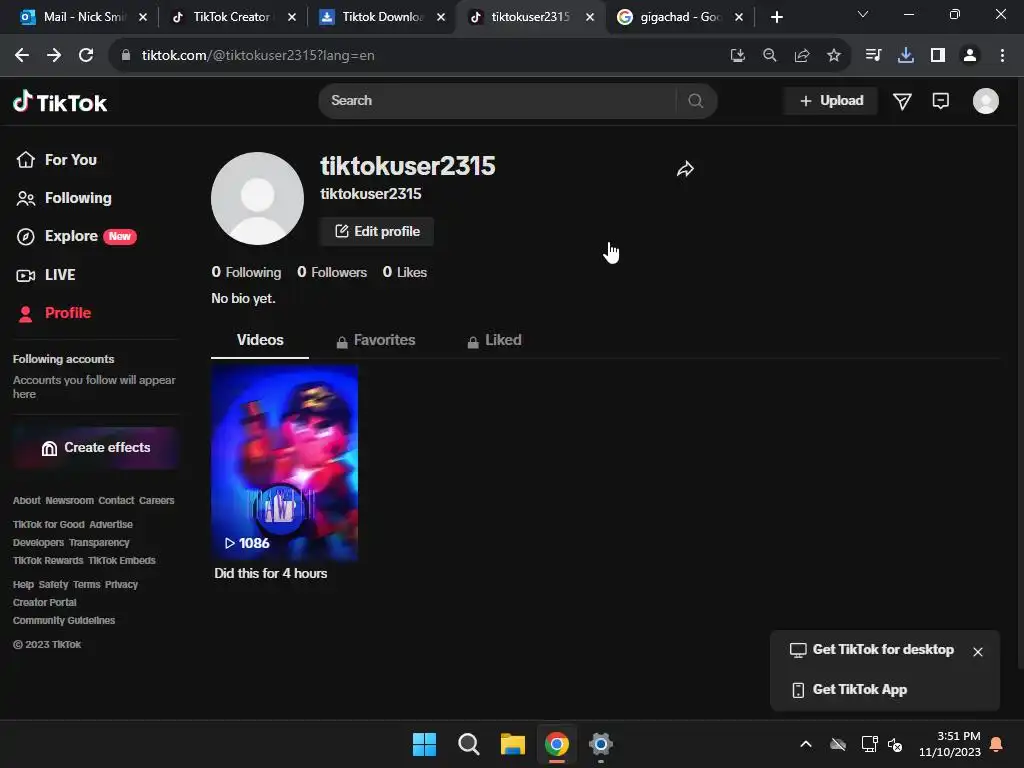
Task: Select the Liked tab
Action: click(494, 340)
